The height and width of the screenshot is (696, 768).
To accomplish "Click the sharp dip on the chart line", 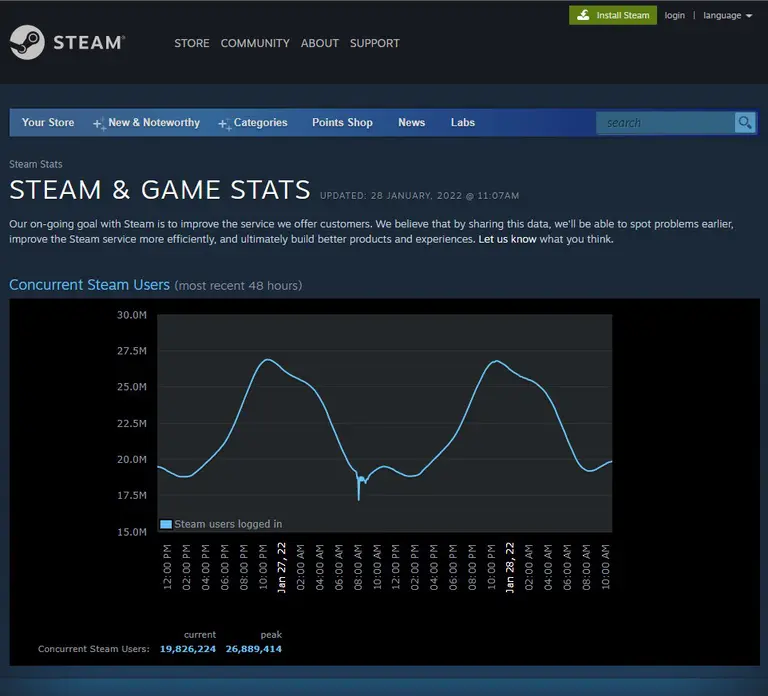I will [x=359, y=490].
